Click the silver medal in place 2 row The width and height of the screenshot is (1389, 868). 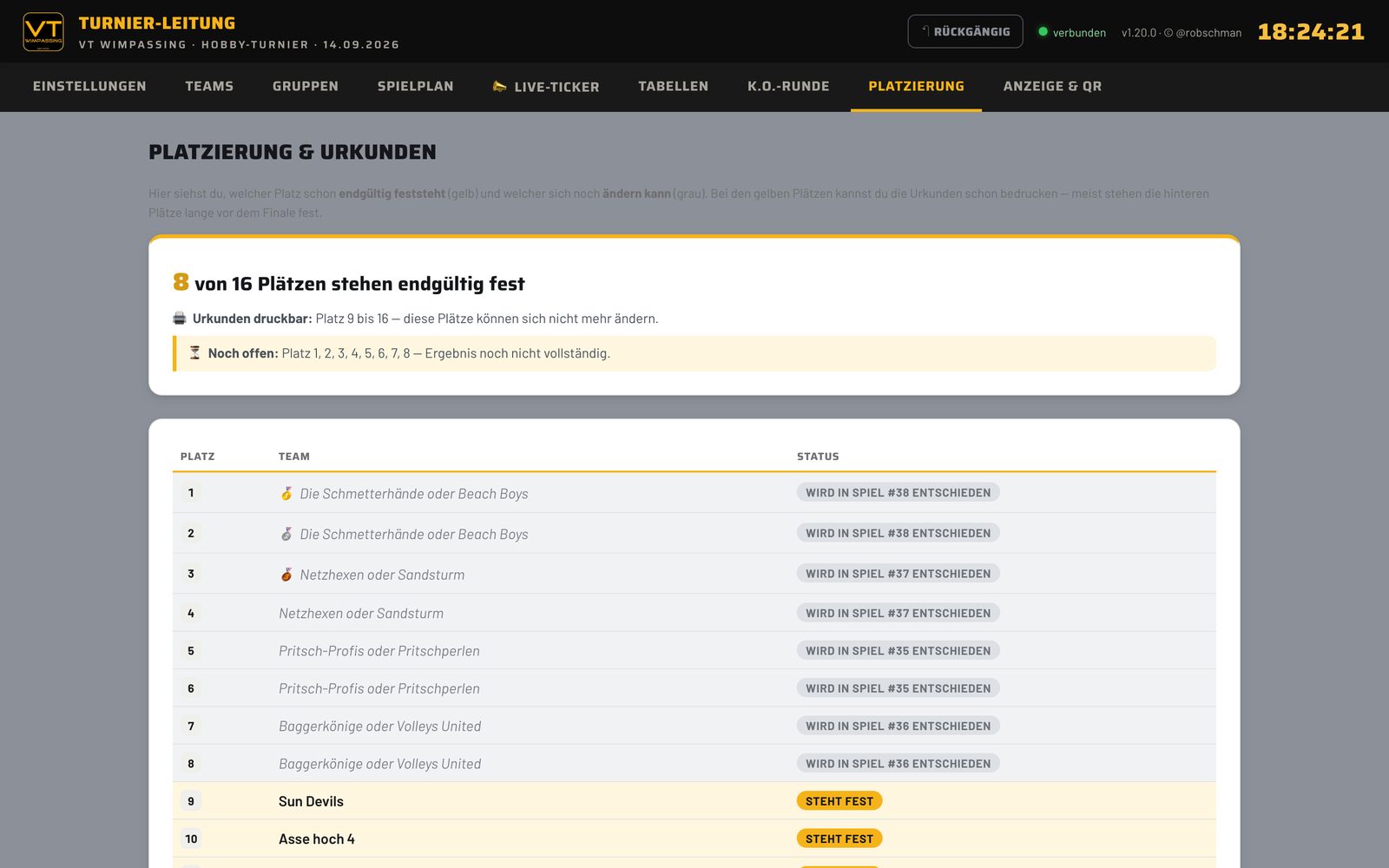286,534
